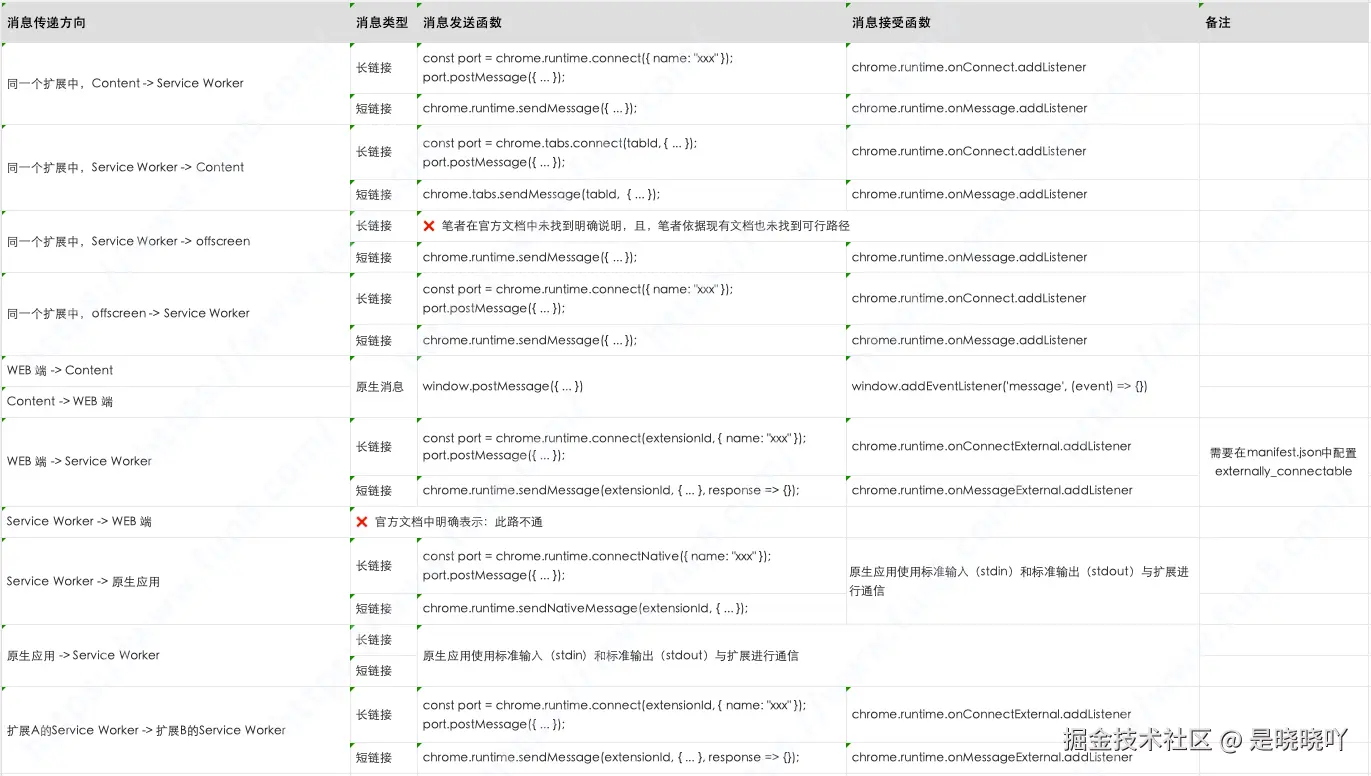Viewport: 1371px width, 776px height.
Task: Select the 备注 column header
Action: [x=1216, y=22]
